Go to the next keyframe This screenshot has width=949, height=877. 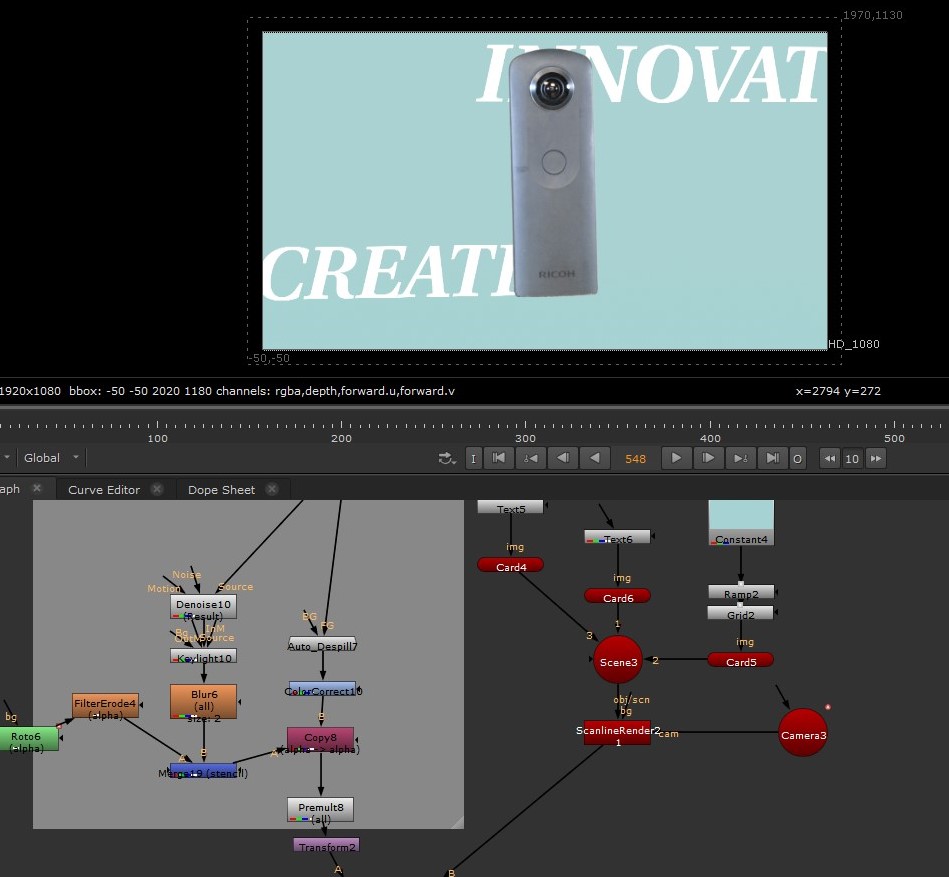740,458
